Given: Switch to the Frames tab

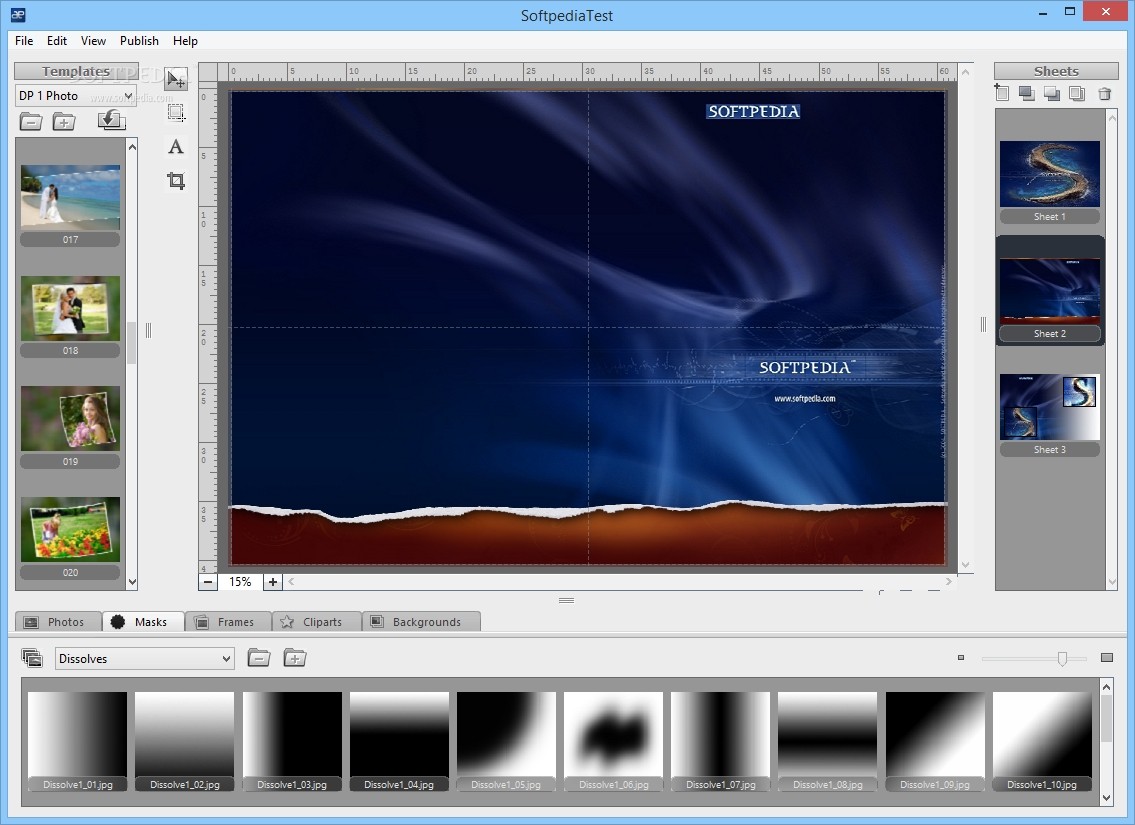Looking at the screenshot, I should click(x=229, y=622).
